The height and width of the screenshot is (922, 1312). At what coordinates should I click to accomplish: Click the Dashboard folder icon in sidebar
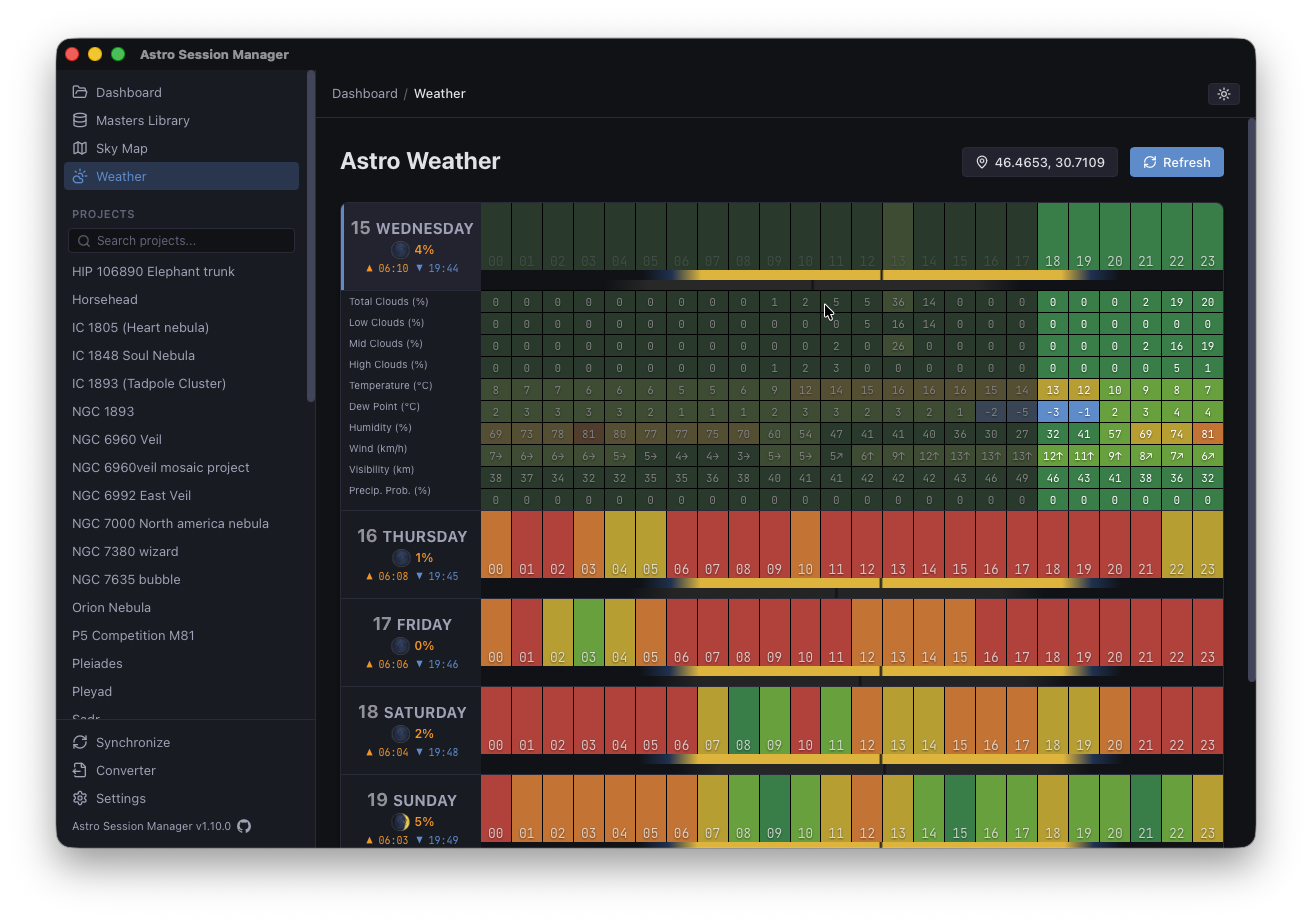coord(80,92)
